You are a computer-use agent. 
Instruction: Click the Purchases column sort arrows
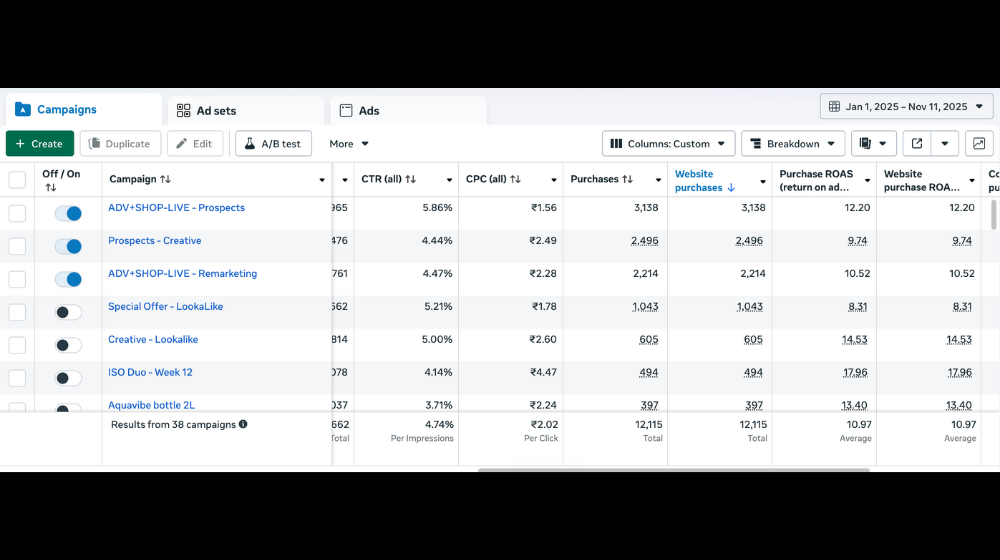coord(628,180)
